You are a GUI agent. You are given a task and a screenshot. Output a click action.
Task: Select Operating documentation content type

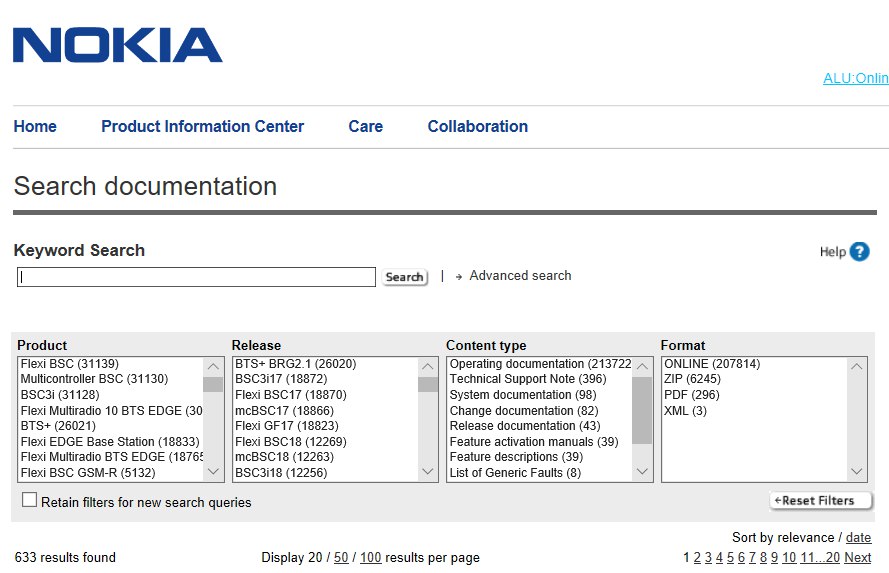pos(540,364)
